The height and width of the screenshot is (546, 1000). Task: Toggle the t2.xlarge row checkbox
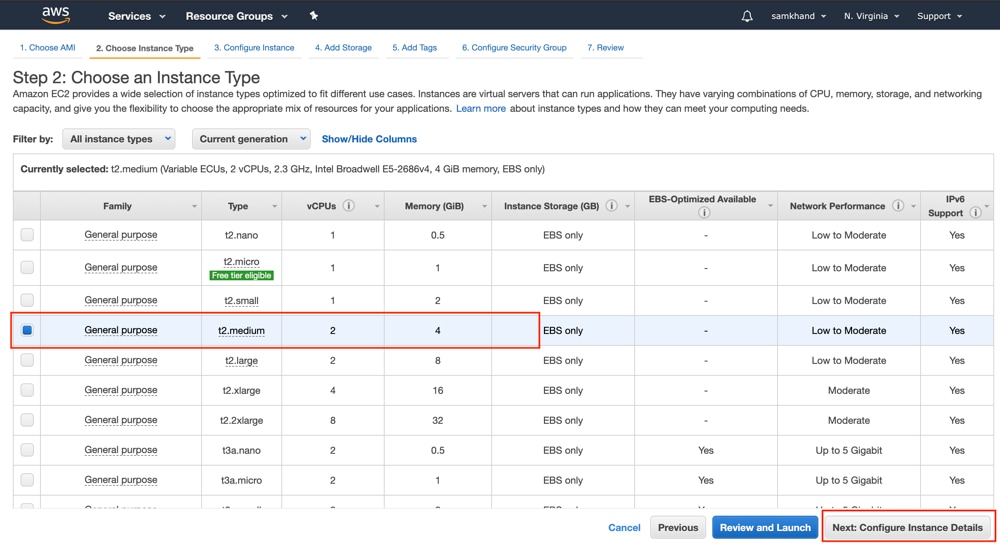(x=27, y=390)
